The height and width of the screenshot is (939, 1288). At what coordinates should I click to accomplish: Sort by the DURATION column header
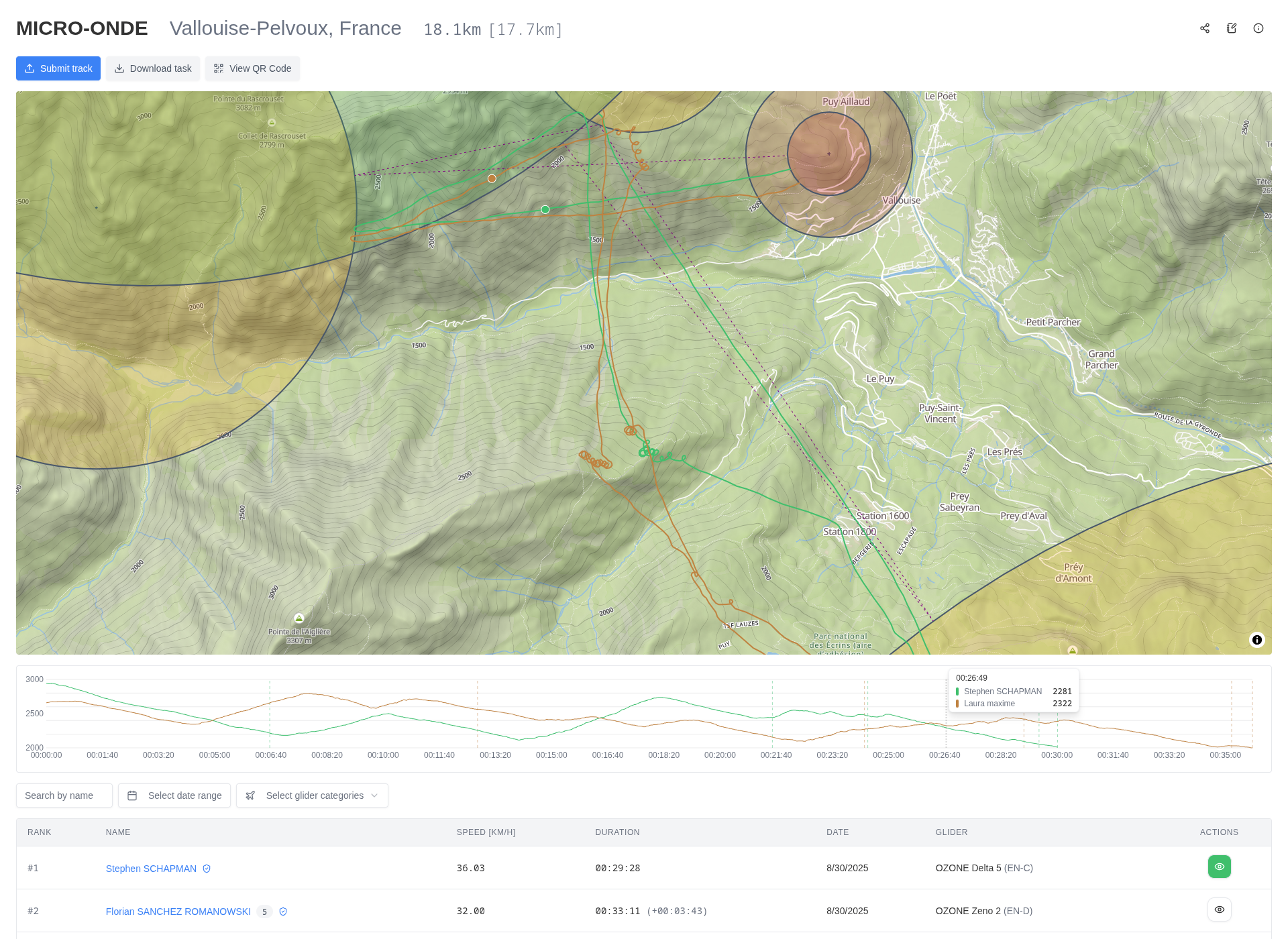pyautogui.click(x=617, y=832)
